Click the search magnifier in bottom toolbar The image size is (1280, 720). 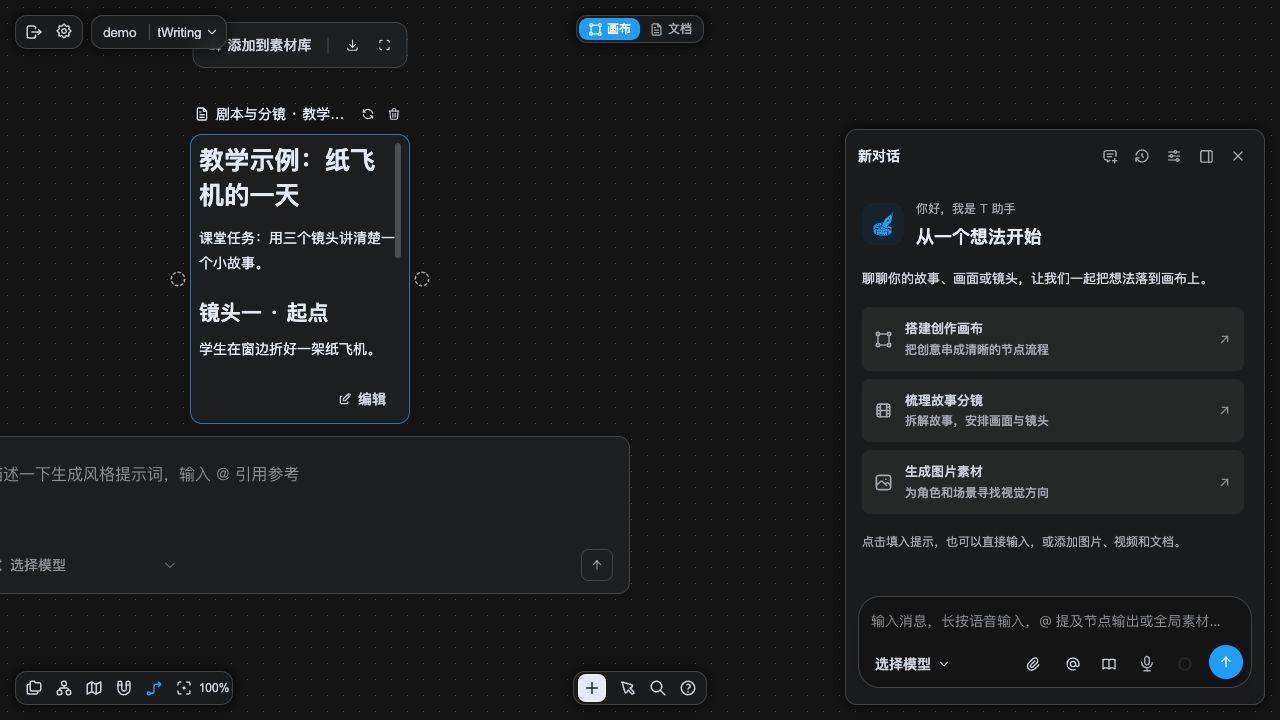658,688
